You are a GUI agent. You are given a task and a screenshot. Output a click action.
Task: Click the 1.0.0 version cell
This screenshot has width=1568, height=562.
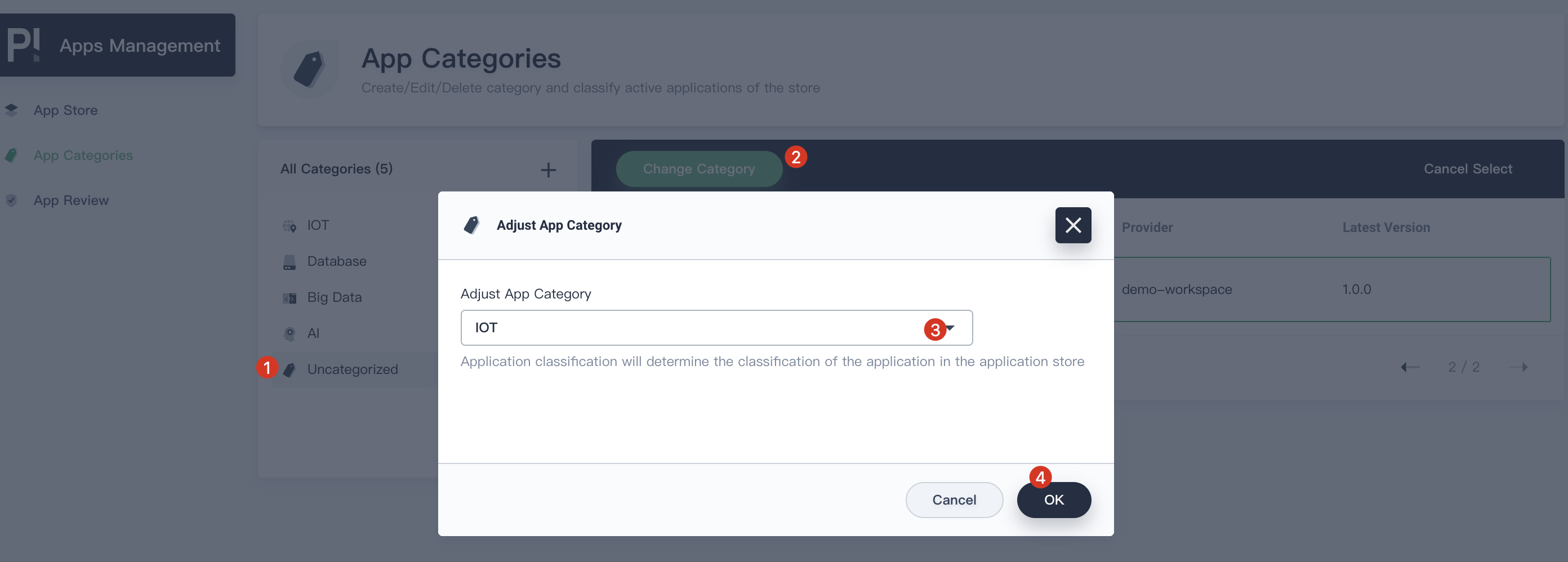[x=1356, y=289]
